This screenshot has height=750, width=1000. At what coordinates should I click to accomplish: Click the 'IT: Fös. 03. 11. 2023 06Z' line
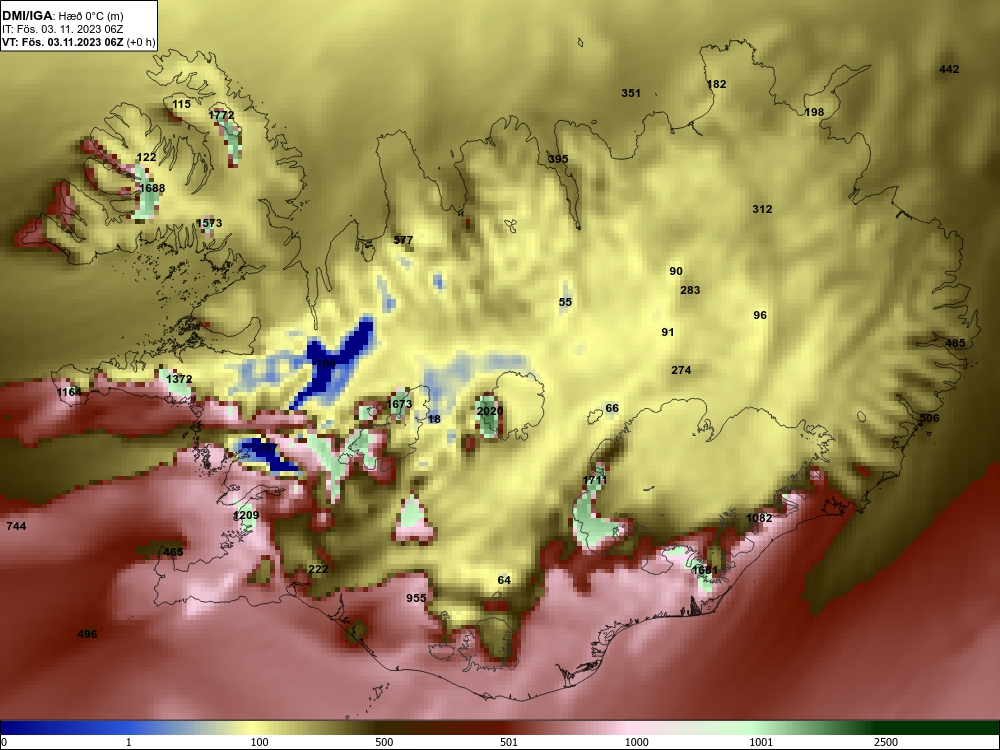(x=62, y=29)
